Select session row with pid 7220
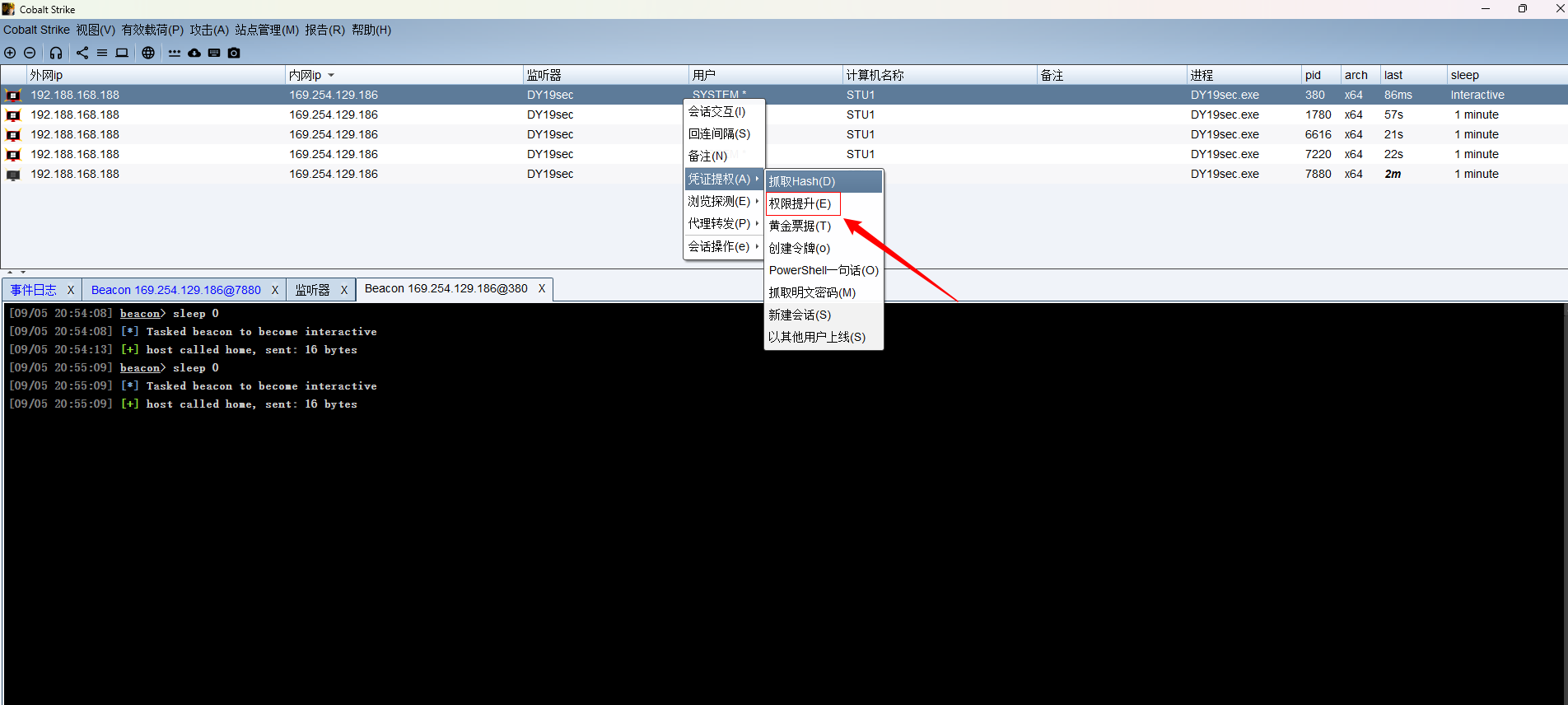Viewport: 1568px width, 705px height. click(x=784, y=154)
